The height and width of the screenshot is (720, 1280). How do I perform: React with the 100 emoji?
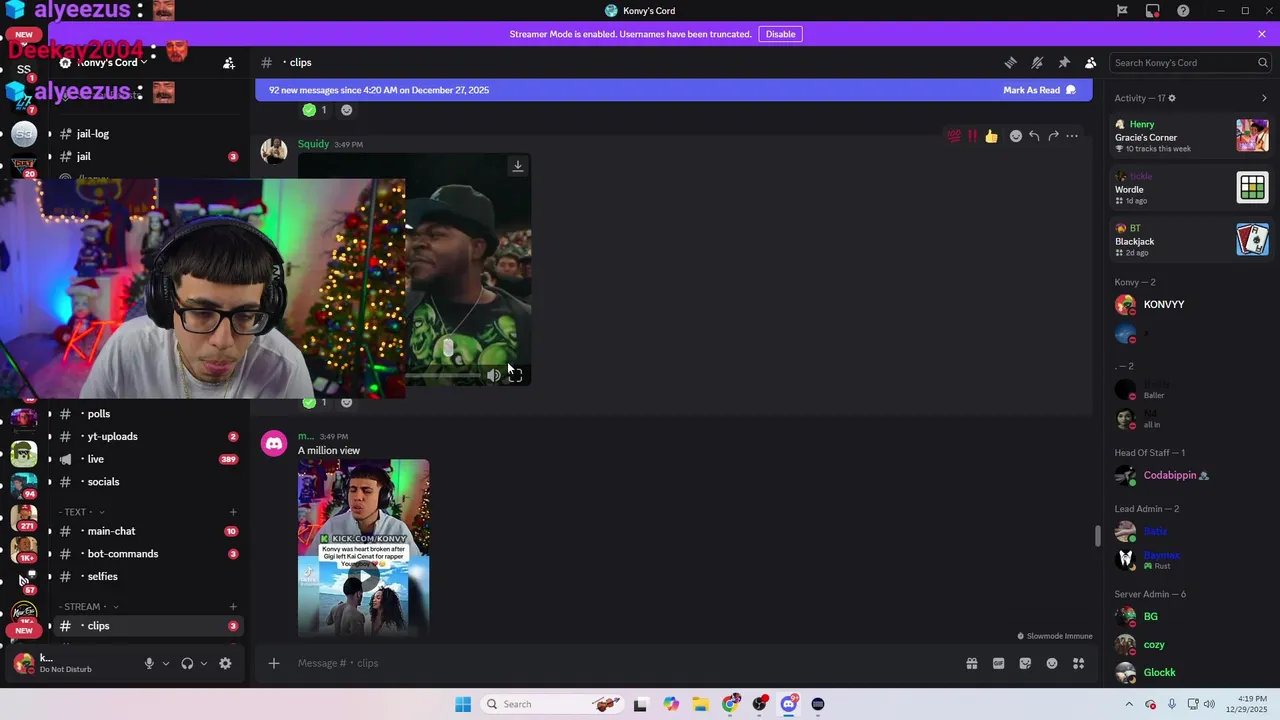coord(954,136)
